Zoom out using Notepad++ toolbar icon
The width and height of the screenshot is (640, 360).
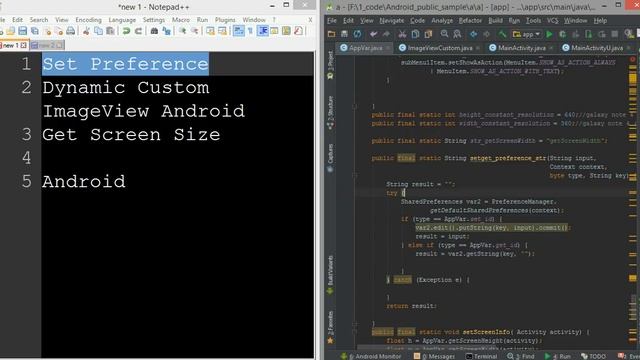pyautogui.click(x=195, y=31)
